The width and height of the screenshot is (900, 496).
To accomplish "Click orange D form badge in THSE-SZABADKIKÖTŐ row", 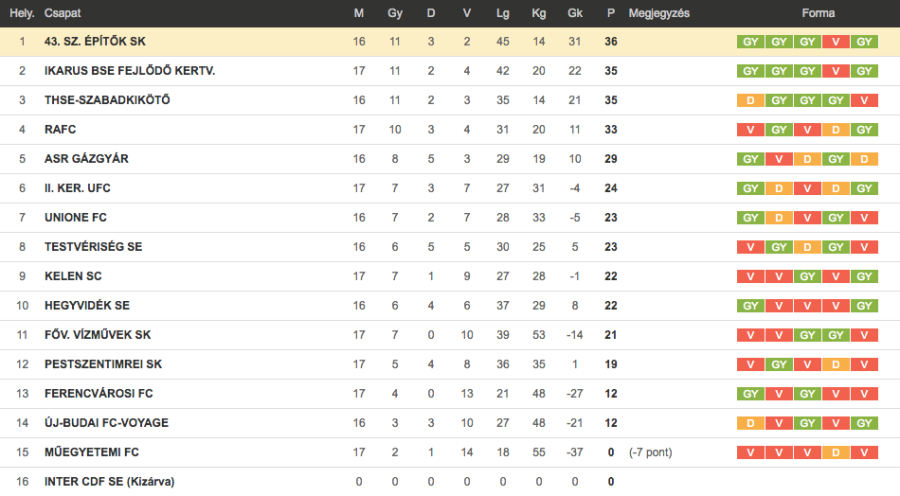I will point(750,100).
